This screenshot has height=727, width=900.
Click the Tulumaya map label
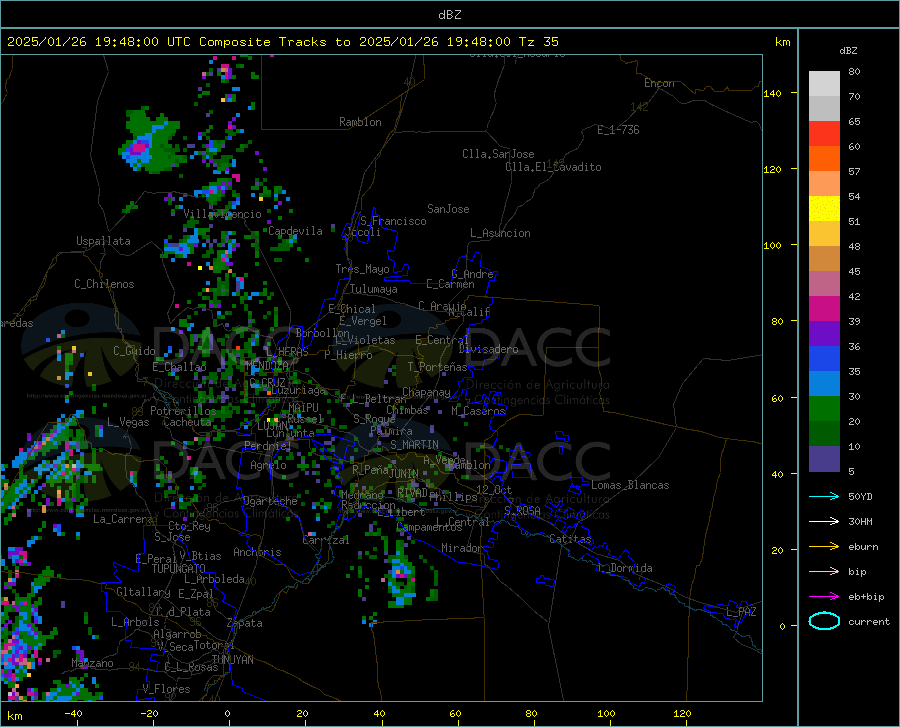[374, 289]
